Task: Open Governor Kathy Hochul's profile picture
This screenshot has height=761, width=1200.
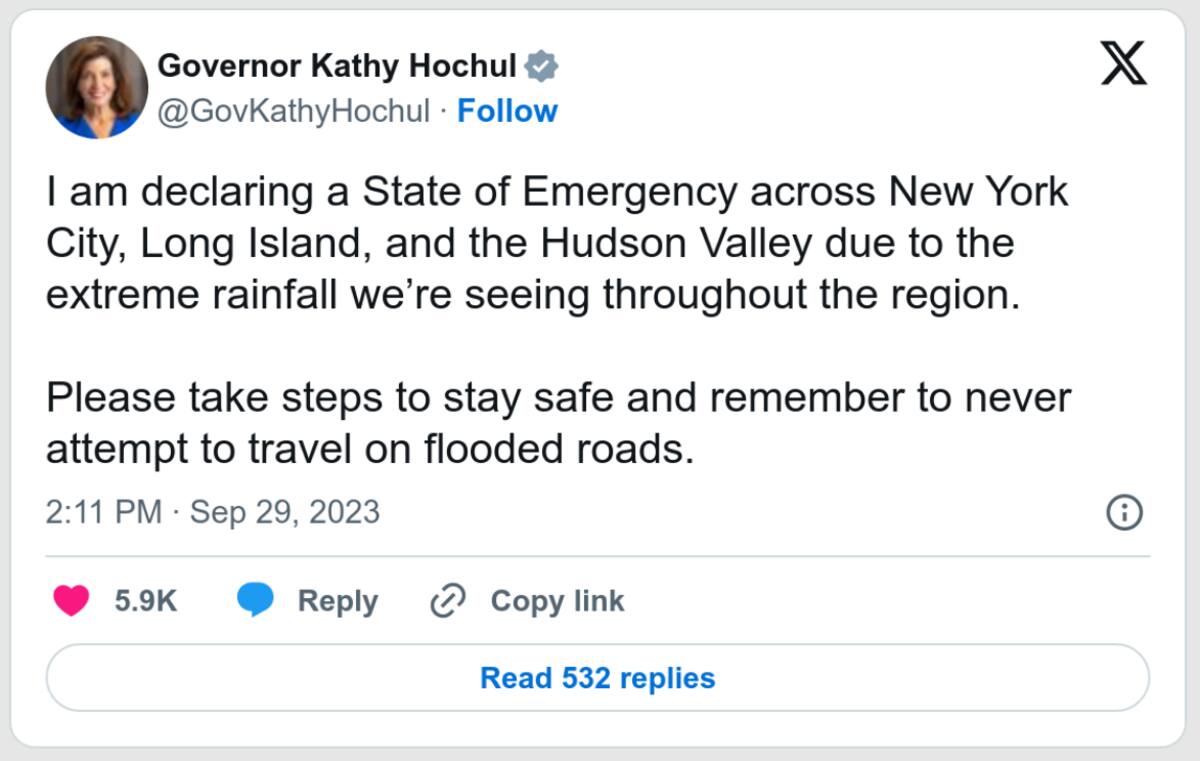Action: [97, 88]
